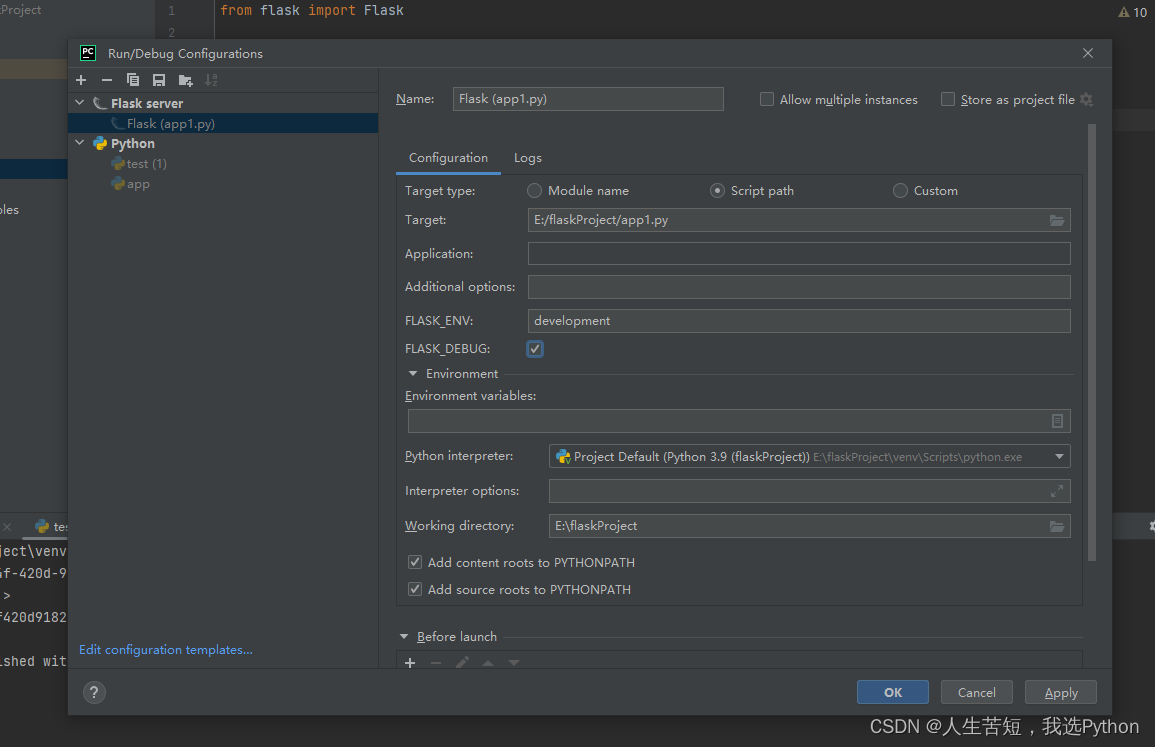
Task: Open Edit configuration templates link
Action: [x=166, y=650]
